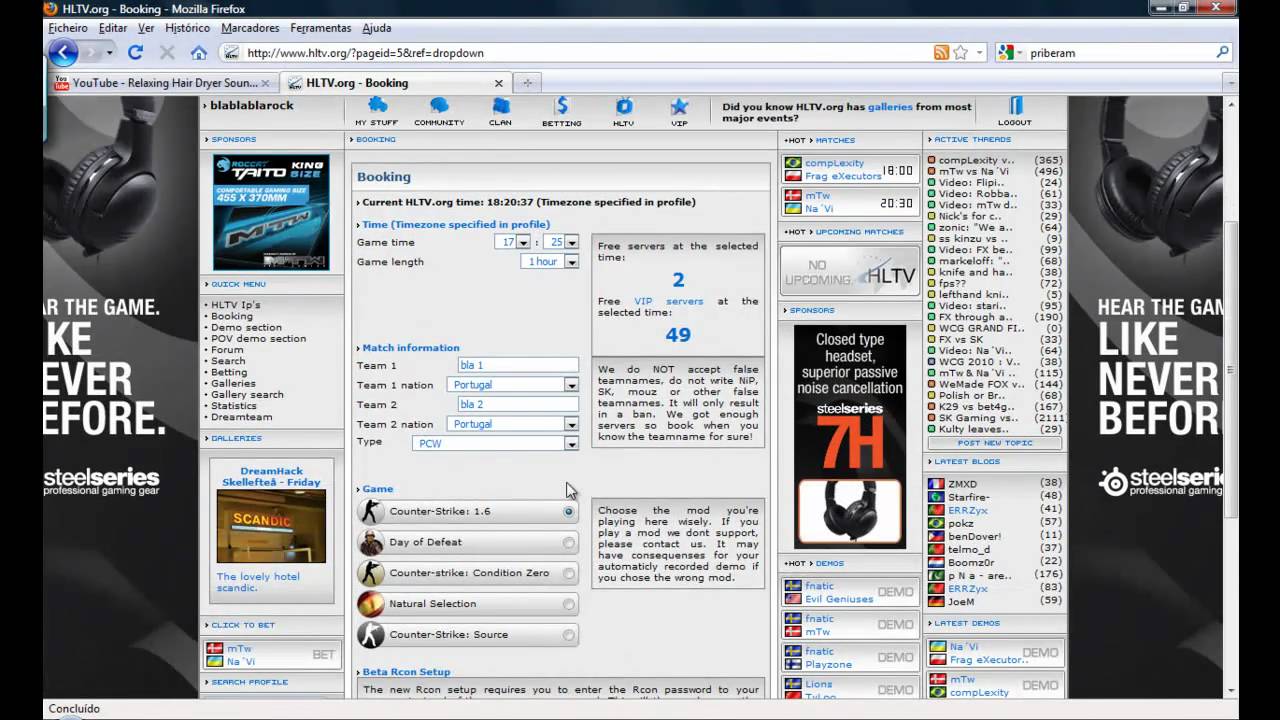
Task: Open Gallery search in quick menu
Action: click(x=247, y=395)
